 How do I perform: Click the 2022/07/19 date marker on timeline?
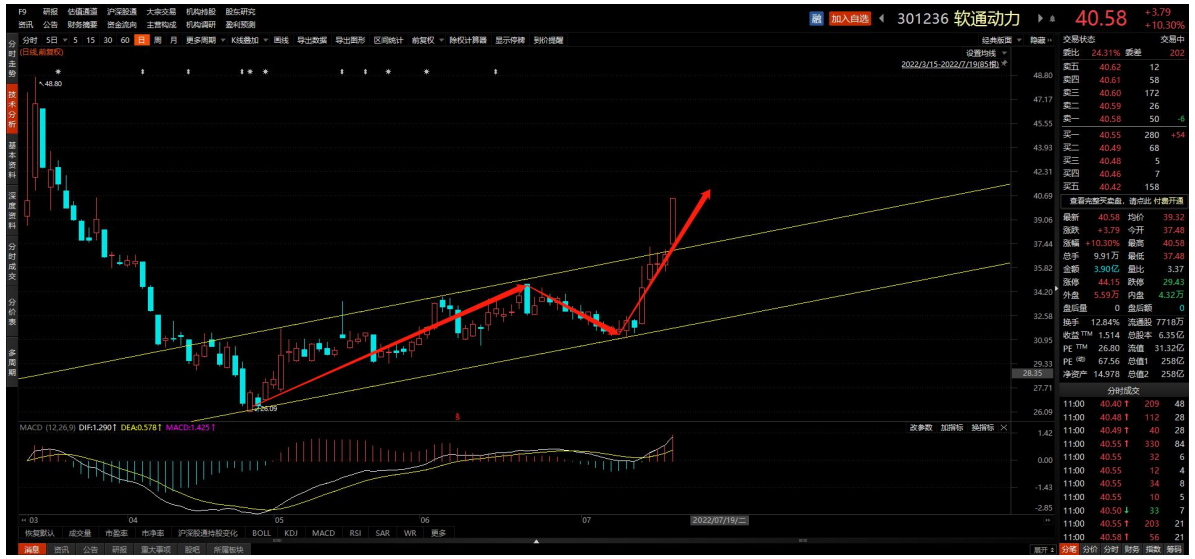[721, 519]
